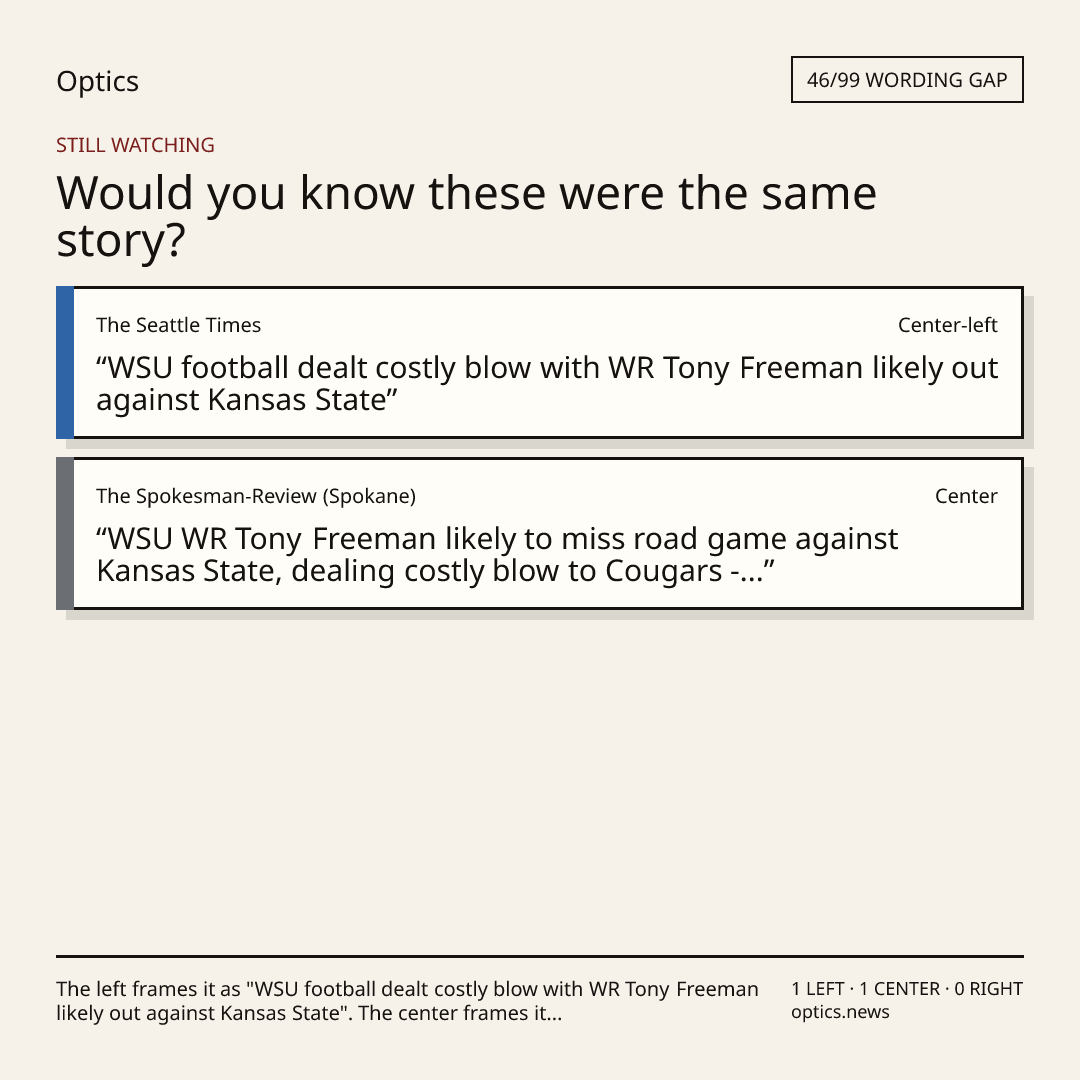Viewport: 1080px width, 1080px height.
Task: Click the horizontal divider above the footer
Action: (x=540, y=956)
